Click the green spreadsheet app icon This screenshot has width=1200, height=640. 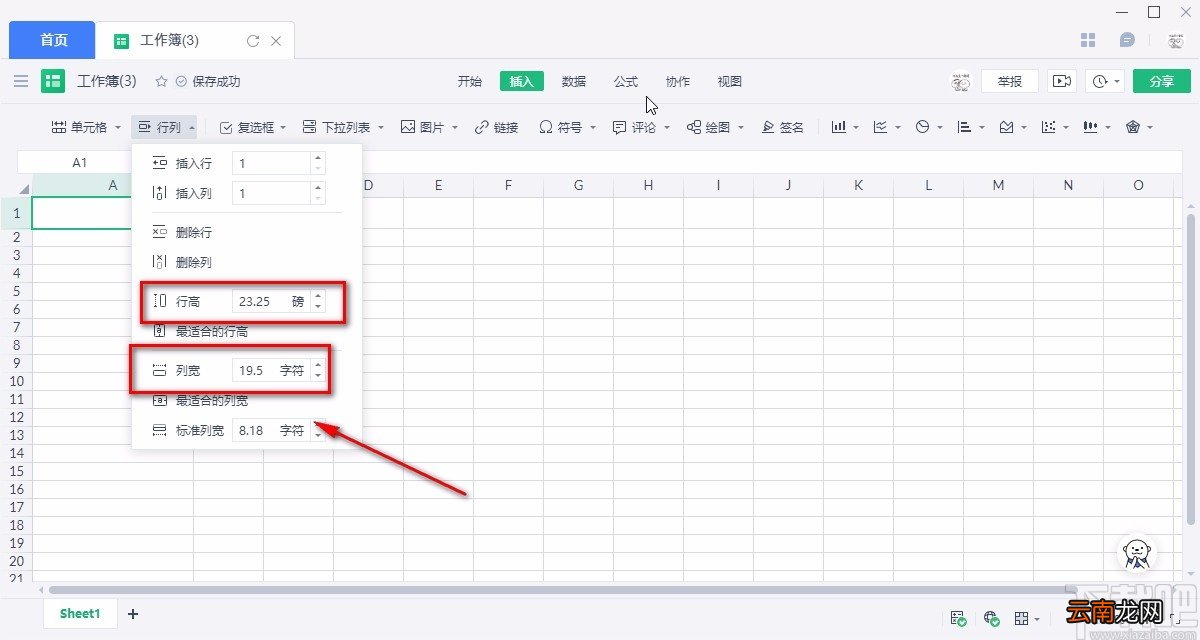pos(53,81)
